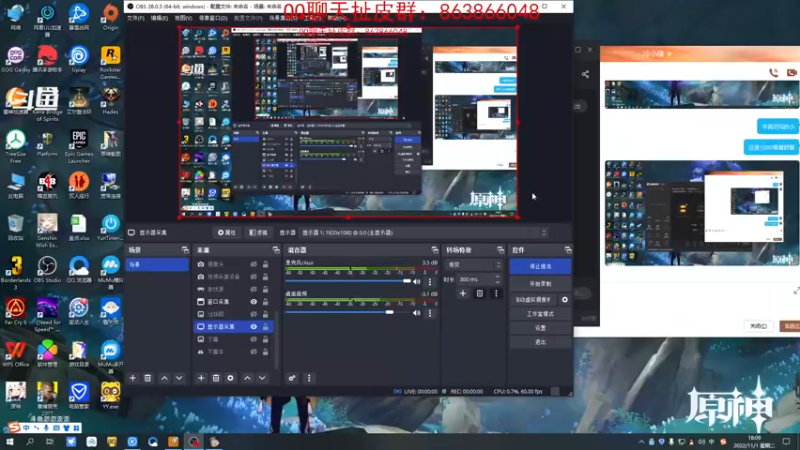Click the 启动虚拟摄像机 start virtual camera button
The height and width of the screenshot is (450, 800).
pos(533,299)
